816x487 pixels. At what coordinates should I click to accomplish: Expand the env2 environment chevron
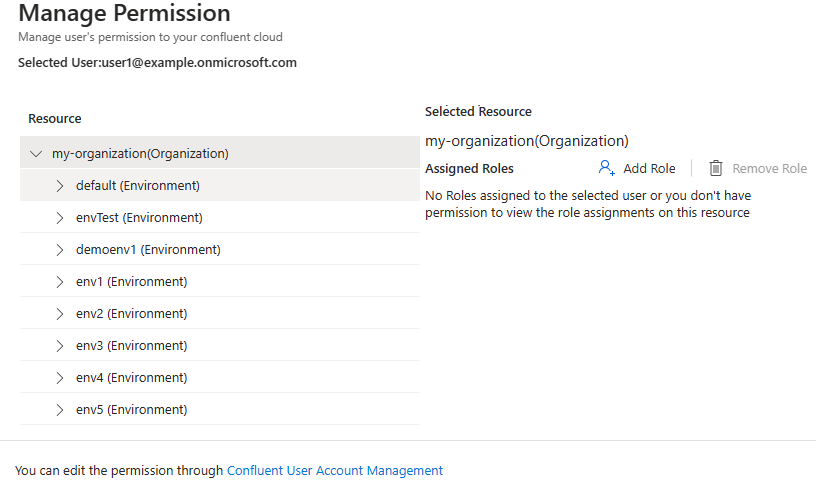point(60,314)
